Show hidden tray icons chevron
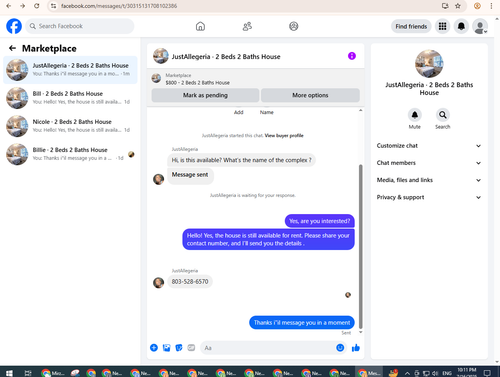This screenshot has height=377, width=500. point(407,373)
